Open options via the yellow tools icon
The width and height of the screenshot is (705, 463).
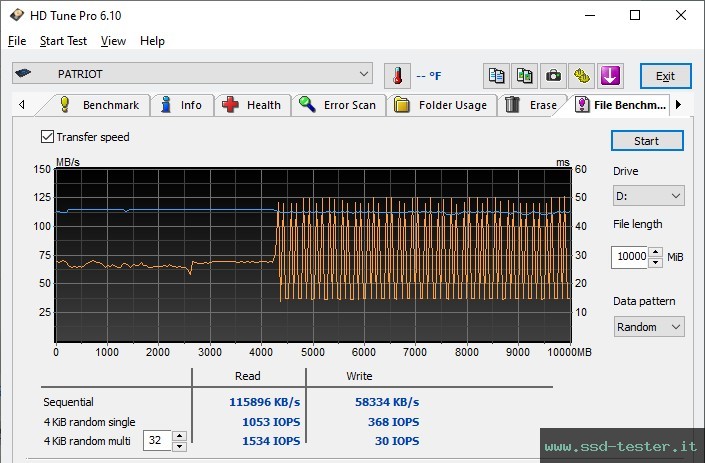(x=581, y=76)
